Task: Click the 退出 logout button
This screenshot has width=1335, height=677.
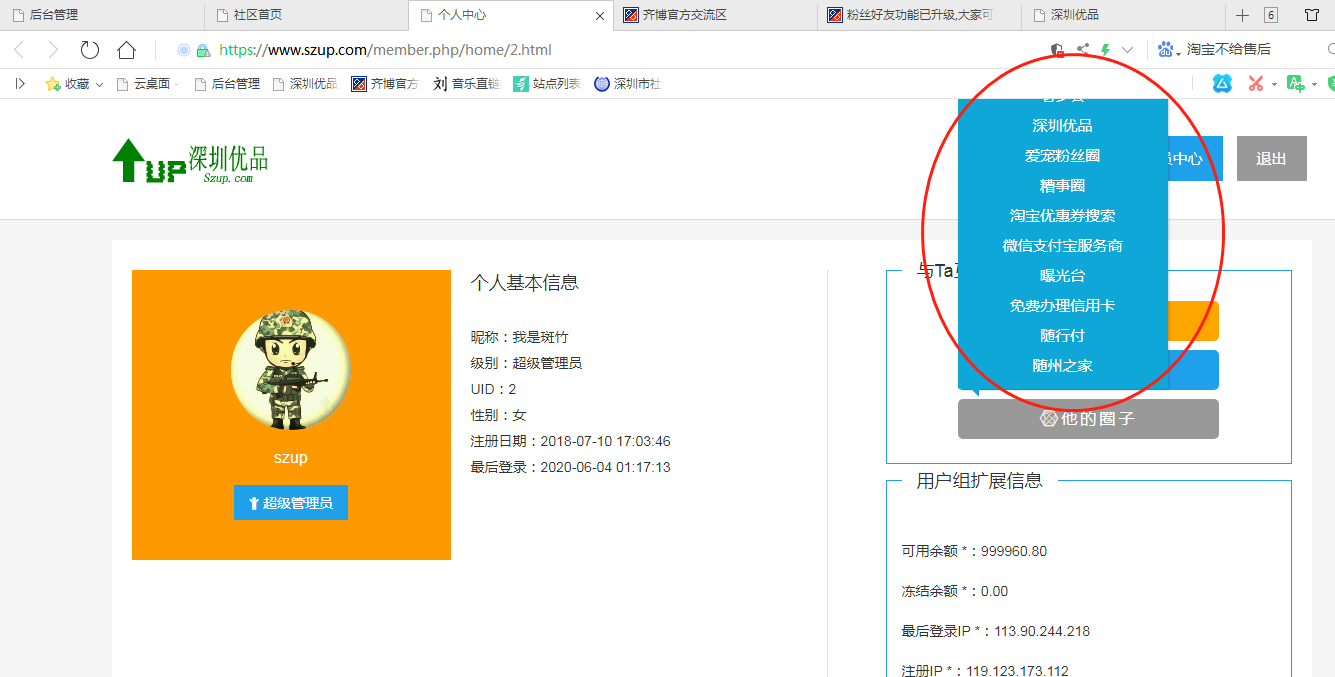Action: 1271,159
